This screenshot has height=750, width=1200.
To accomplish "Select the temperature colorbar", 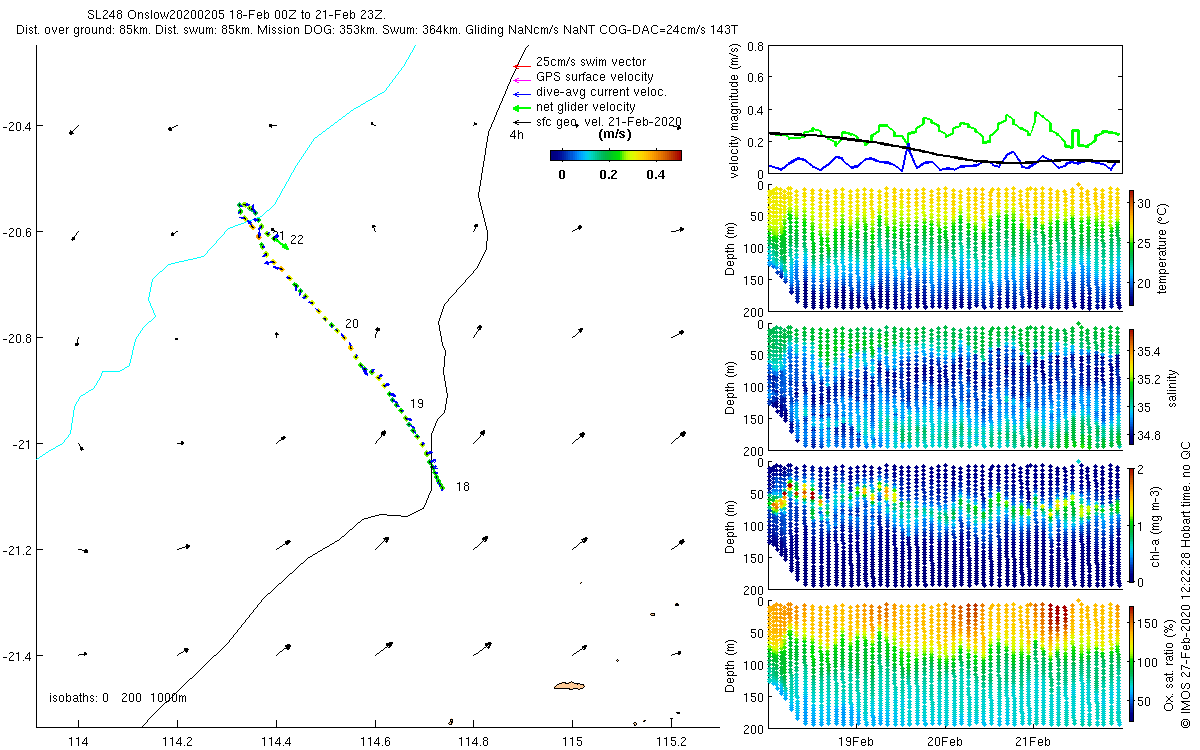I will [1132, 246].
